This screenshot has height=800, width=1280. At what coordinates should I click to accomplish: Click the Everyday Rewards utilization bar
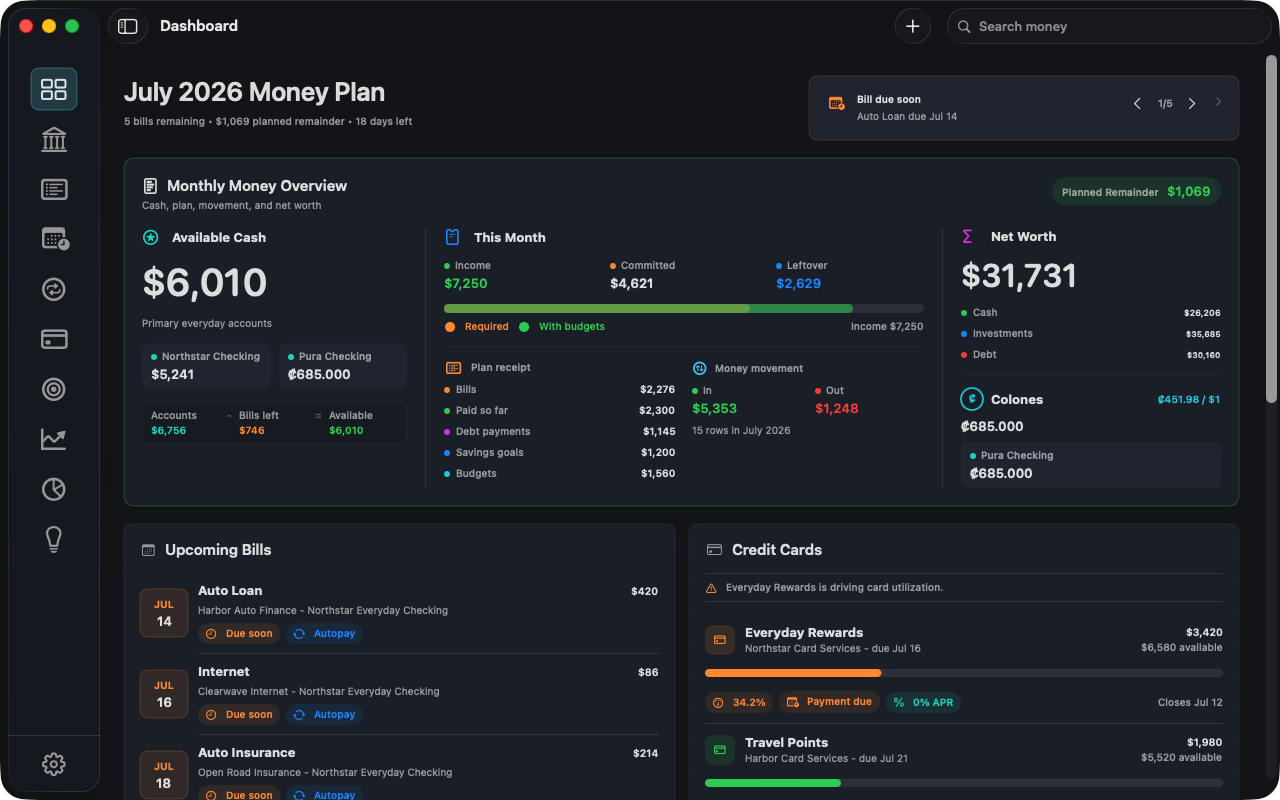tap(964, 673)
